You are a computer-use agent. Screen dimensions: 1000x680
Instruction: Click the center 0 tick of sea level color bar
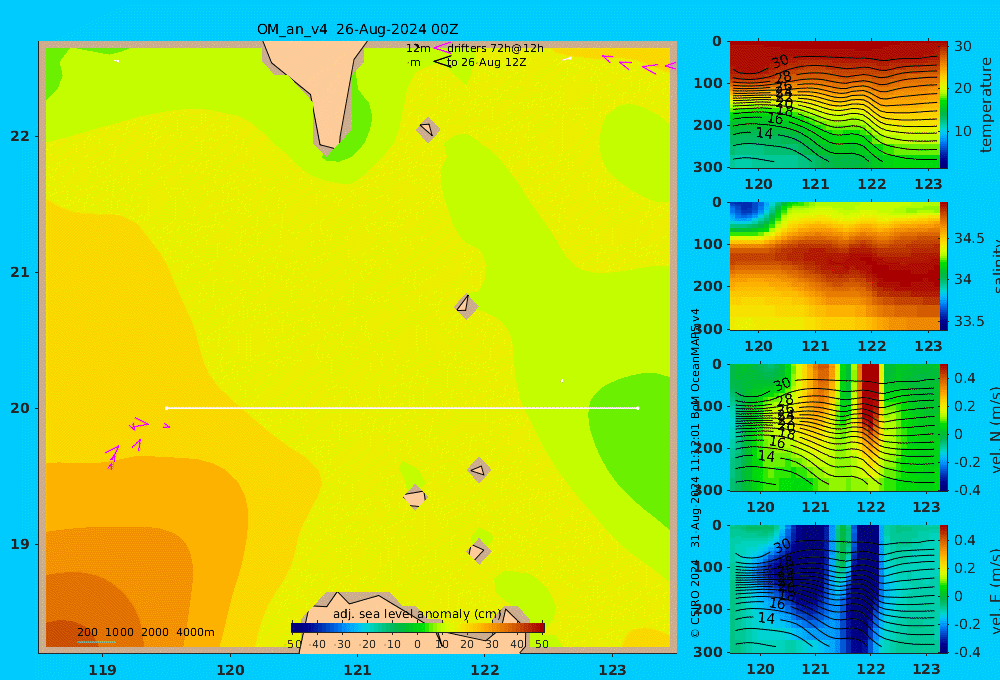[418, 644]
